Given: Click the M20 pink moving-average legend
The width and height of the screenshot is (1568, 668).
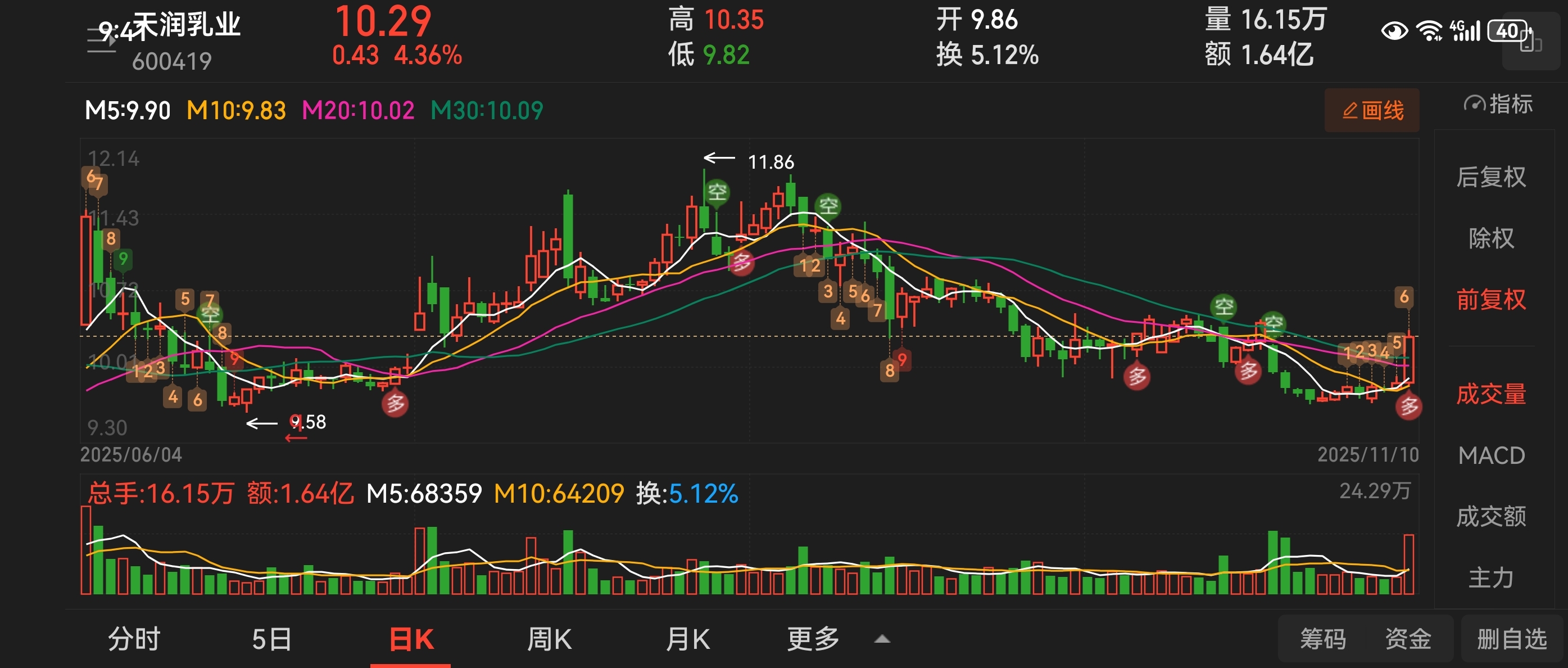Looking at the screenshot, I should 358,111.
